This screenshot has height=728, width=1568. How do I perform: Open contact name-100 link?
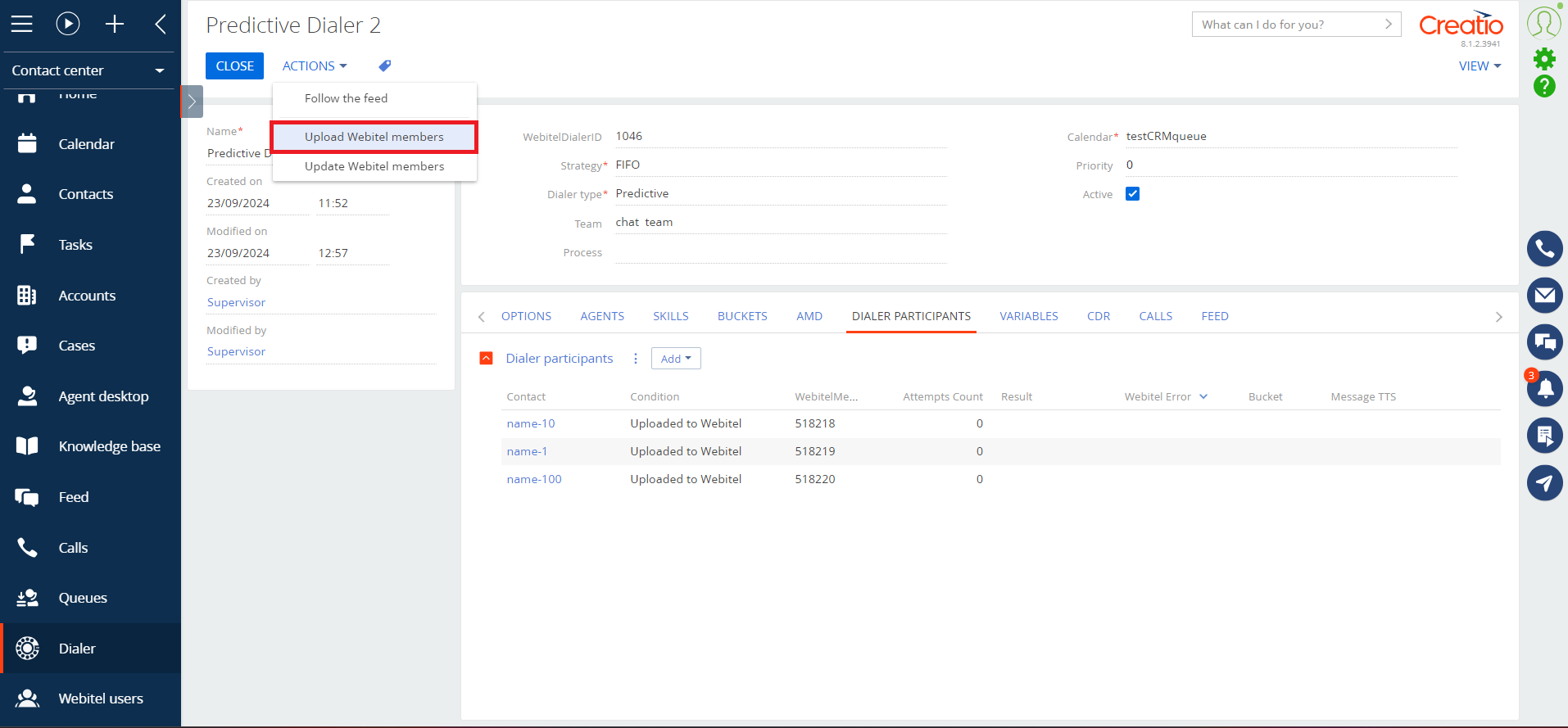534,479
